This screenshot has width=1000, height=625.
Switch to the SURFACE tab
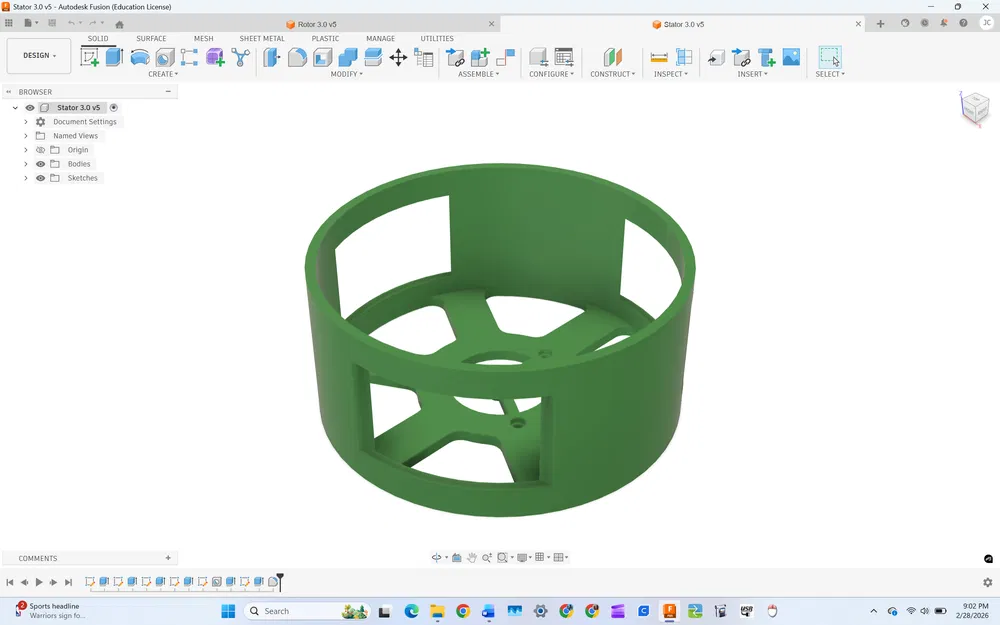tap(151, 38)
